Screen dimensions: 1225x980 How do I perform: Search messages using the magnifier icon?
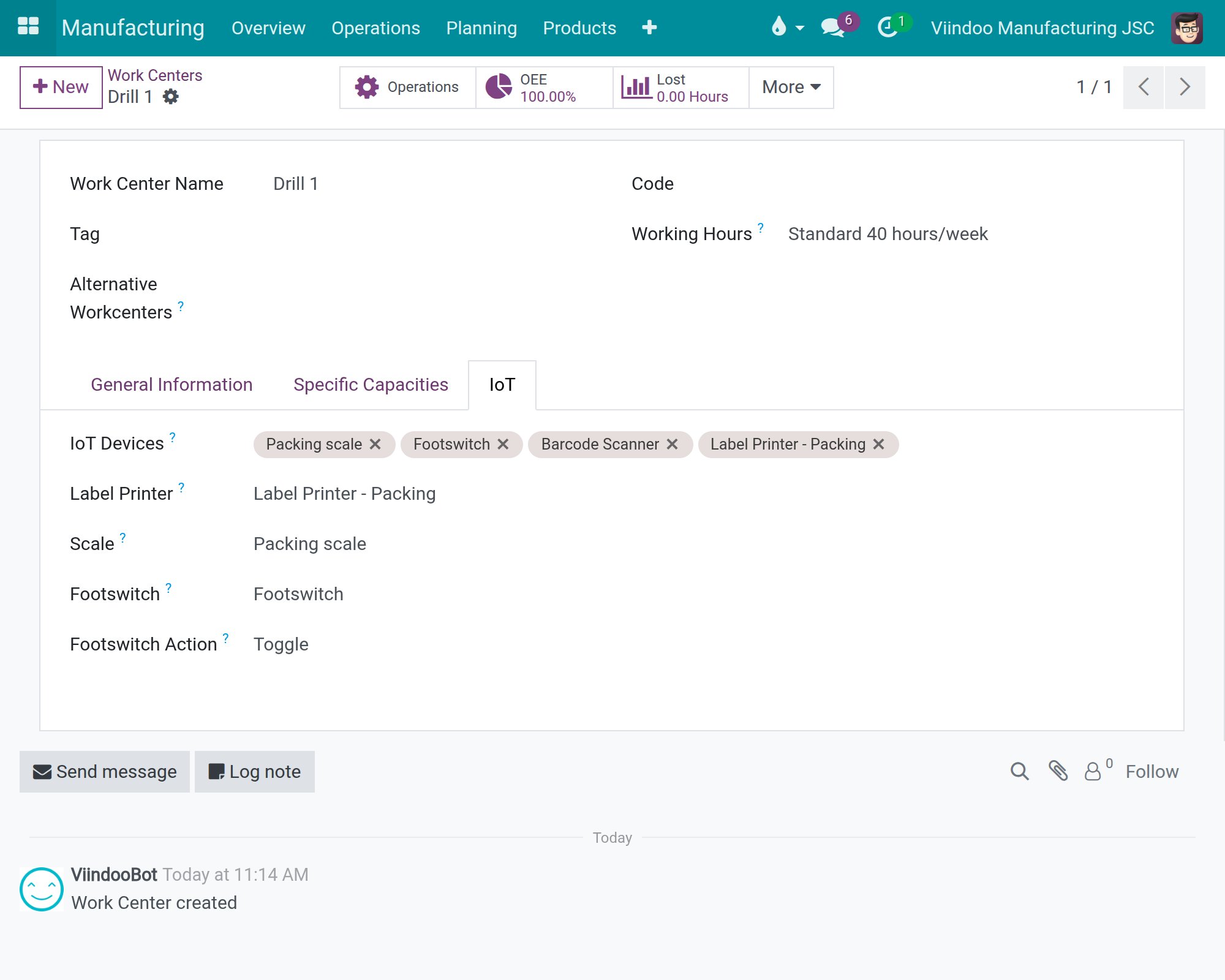pyautogui.click(x=1019, y=771)
